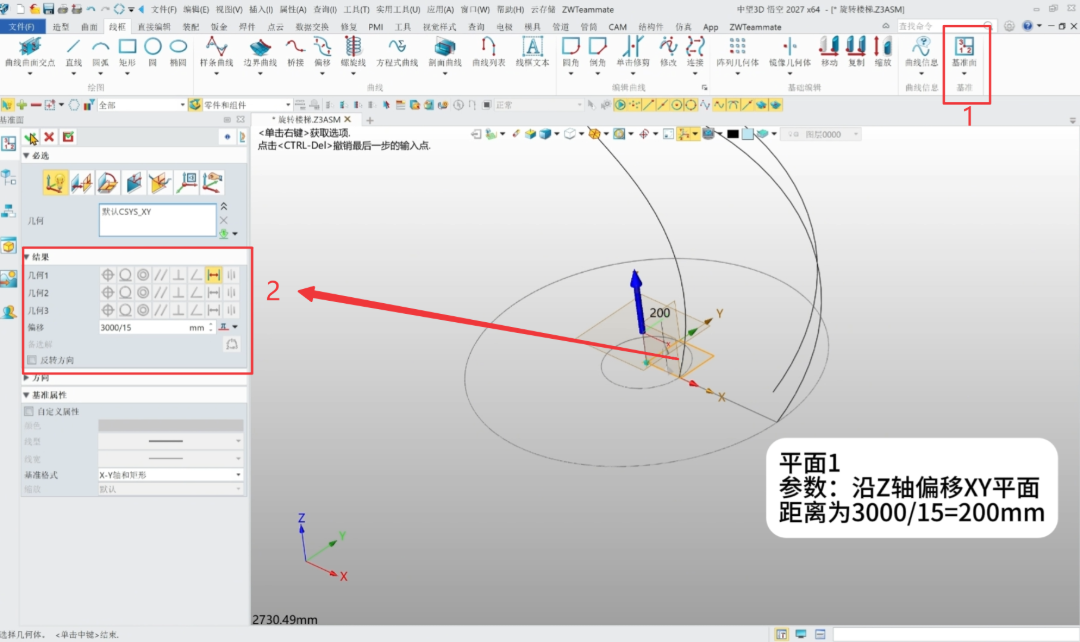1080x642 pixels.
Task: Click the light blue color swatch in view toolbar
Action: point(747,134)
